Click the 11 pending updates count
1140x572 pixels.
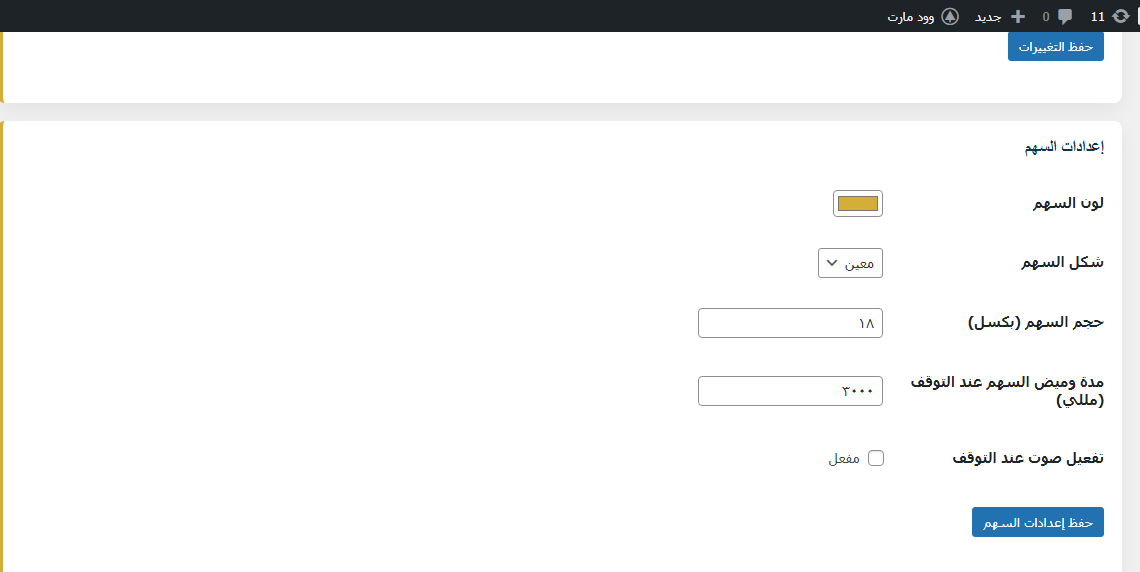1097,17
